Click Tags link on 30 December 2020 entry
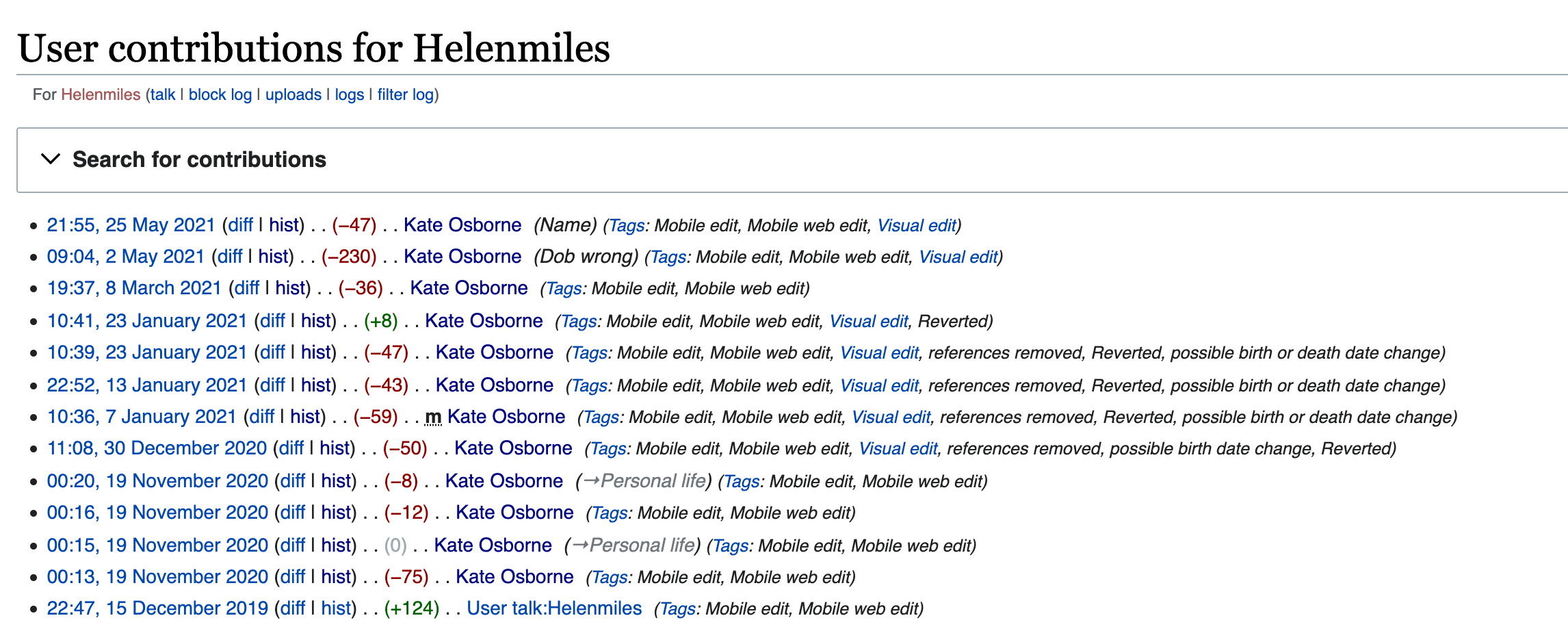Image resolution: width=1568 pixels, height=631 pixels. (x=607, y=449)
